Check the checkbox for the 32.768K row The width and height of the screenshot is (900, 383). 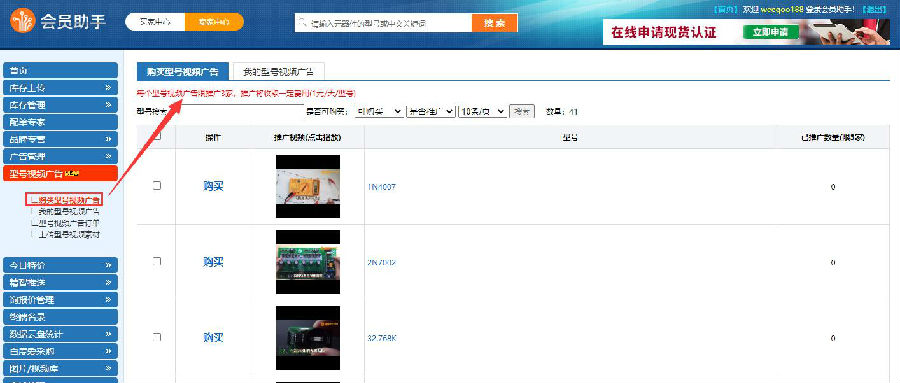tap(157, 338)
